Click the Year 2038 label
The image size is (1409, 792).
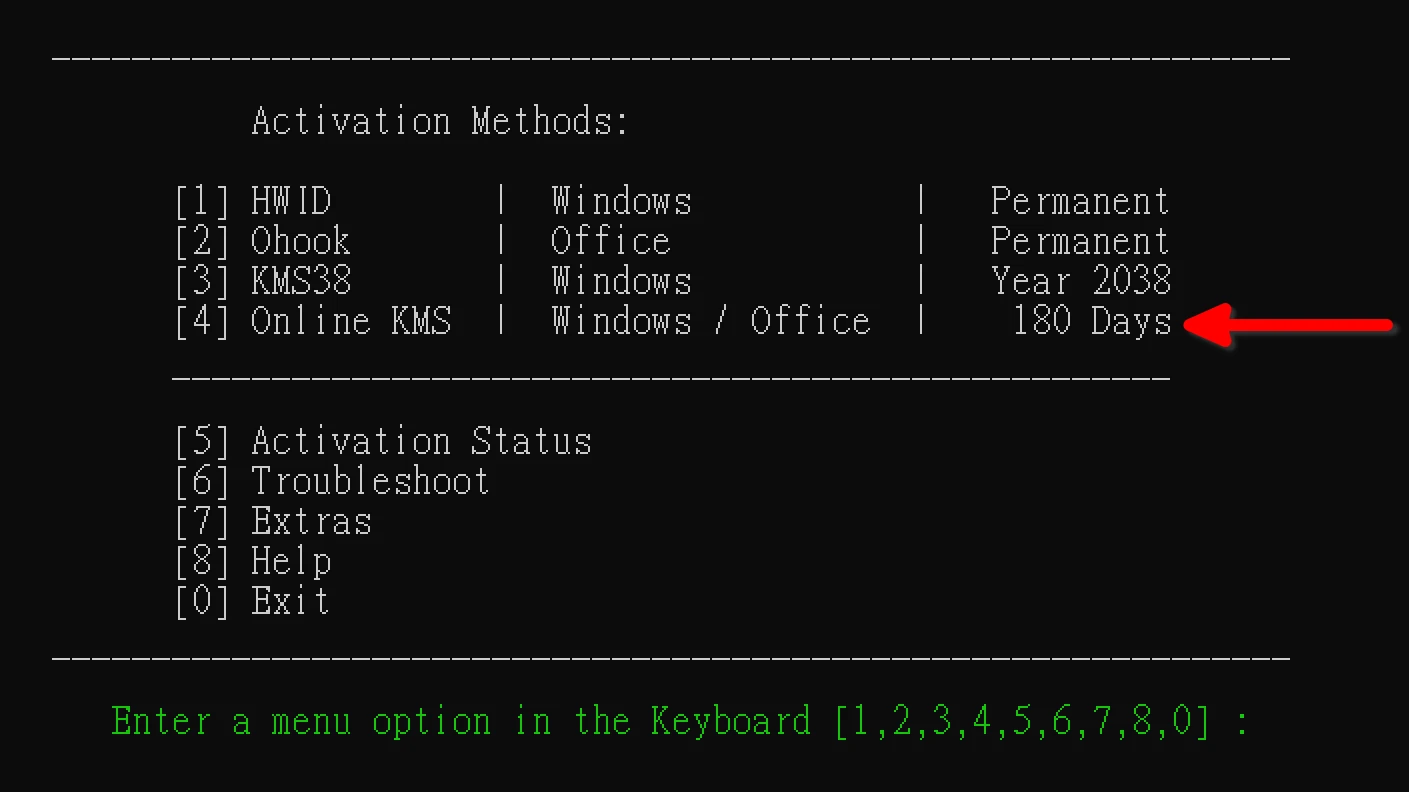point(1080,282)
